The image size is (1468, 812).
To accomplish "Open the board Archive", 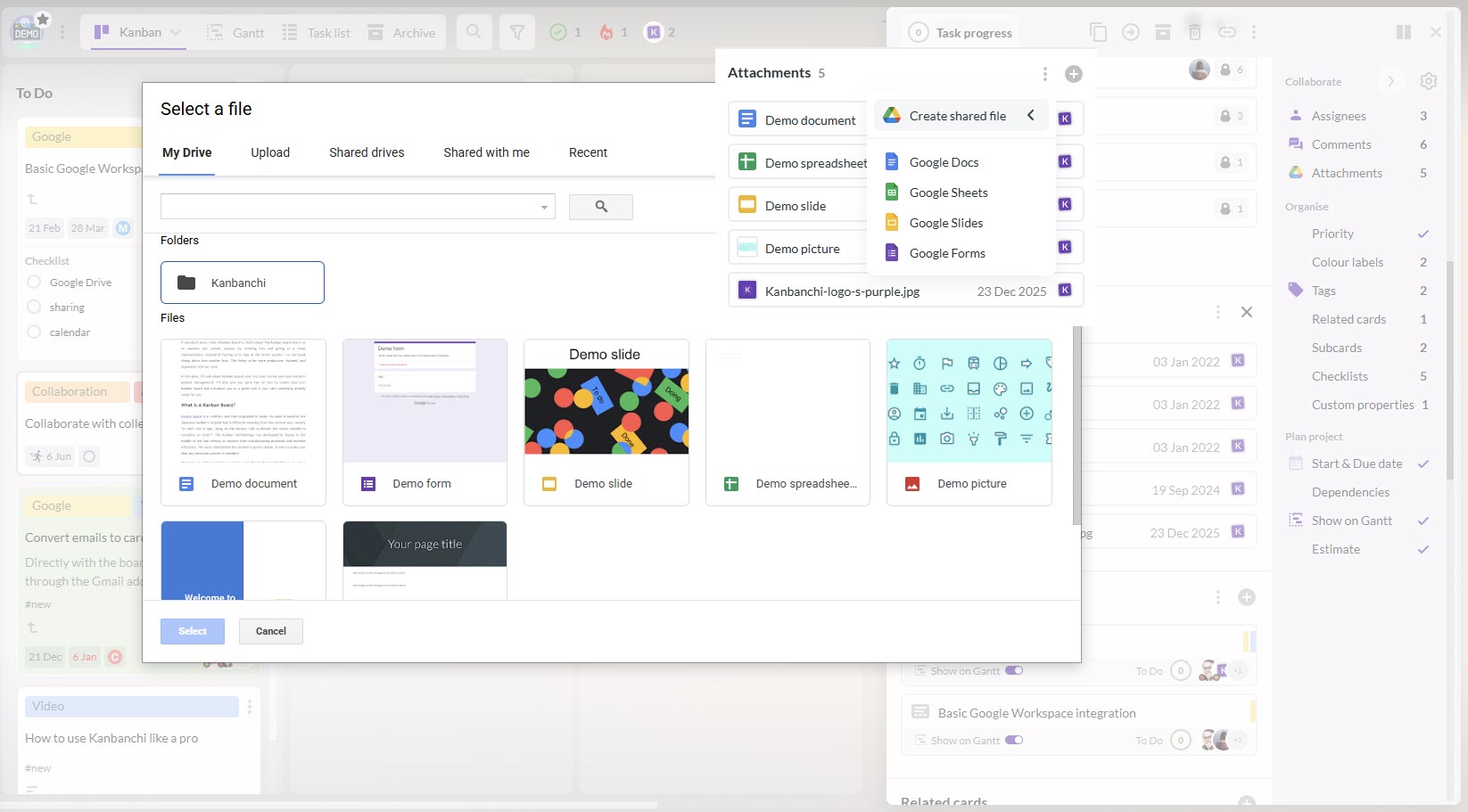I will 402,32.
